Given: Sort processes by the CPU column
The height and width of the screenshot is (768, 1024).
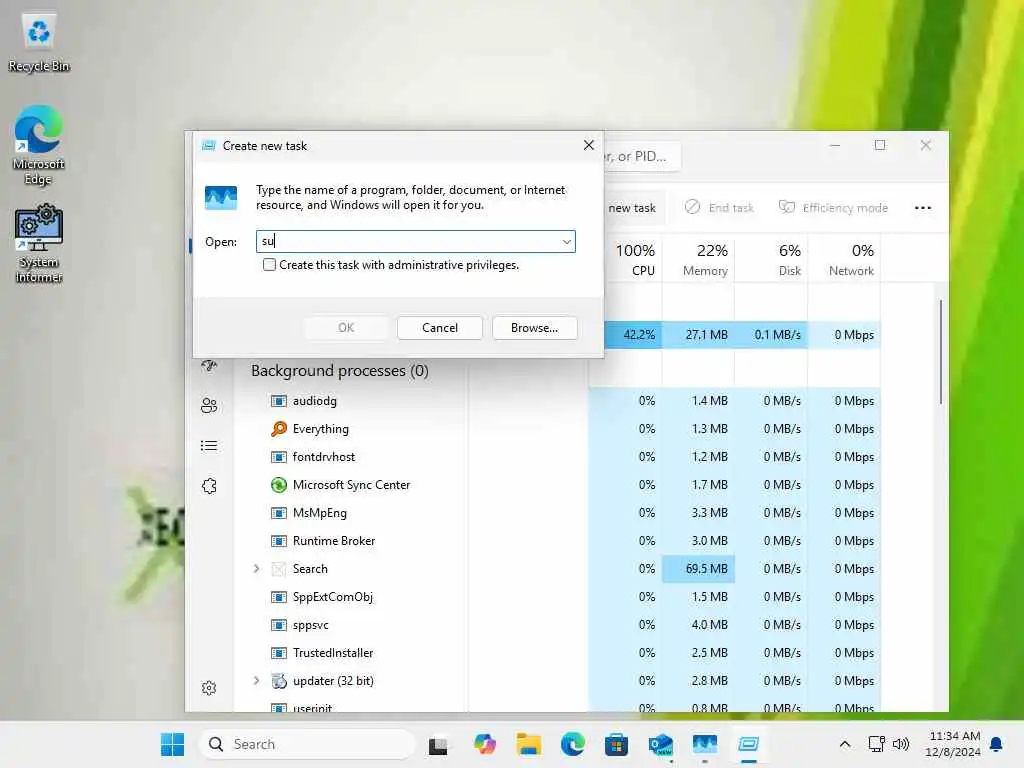Looking at the screenshot, I should 635,259.
